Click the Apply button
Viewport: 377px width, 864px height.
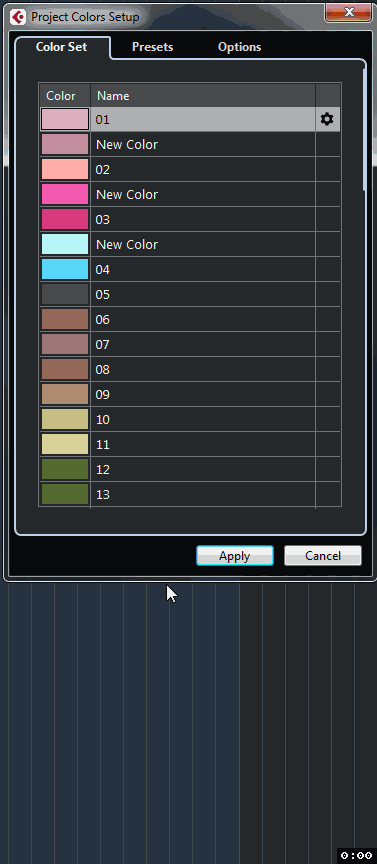[x=235, y=555]
